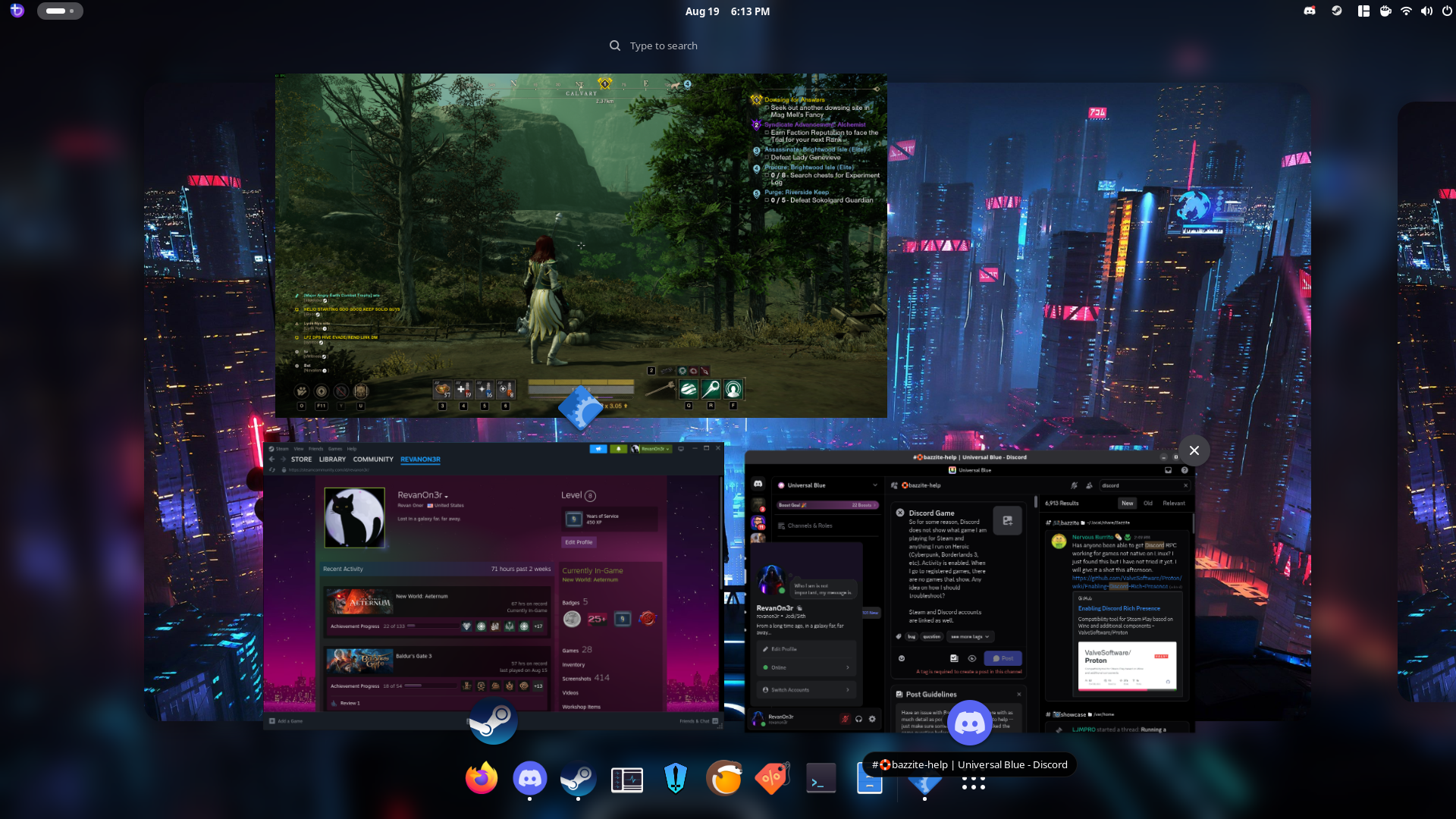Image resolution: width=1456 pixels, height=819 pixels.
Task: Click Edit Profile on Steam profile
Action: tap(579, 542)
